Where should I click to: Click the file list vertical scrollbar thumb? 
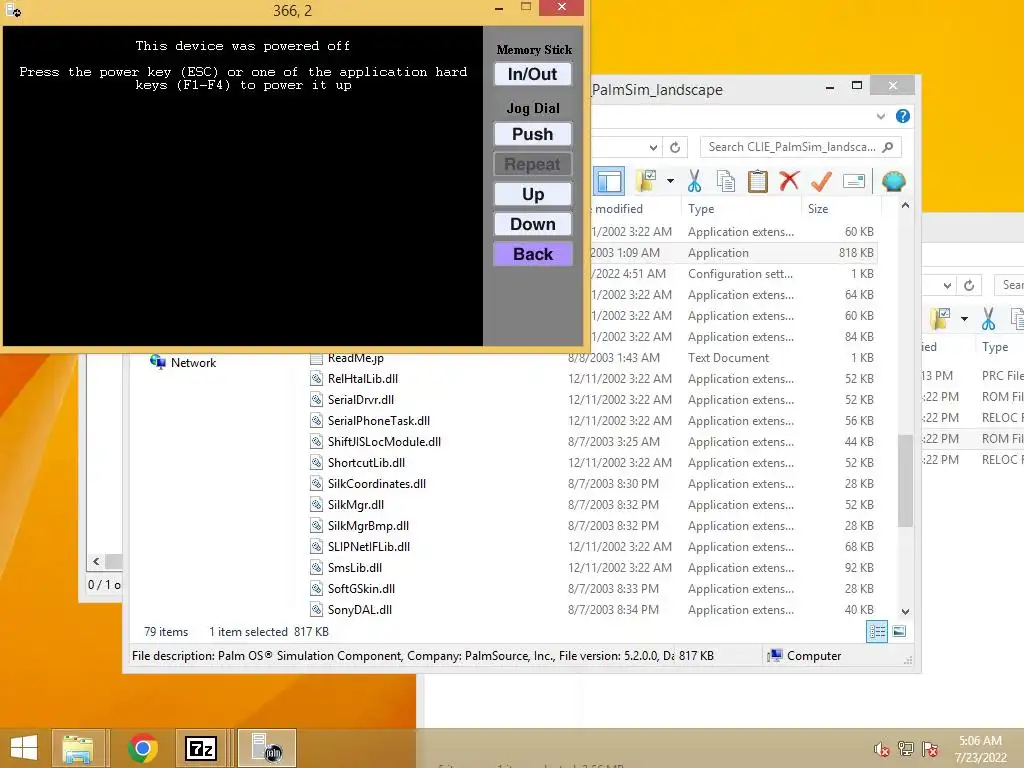coord(905,480)
